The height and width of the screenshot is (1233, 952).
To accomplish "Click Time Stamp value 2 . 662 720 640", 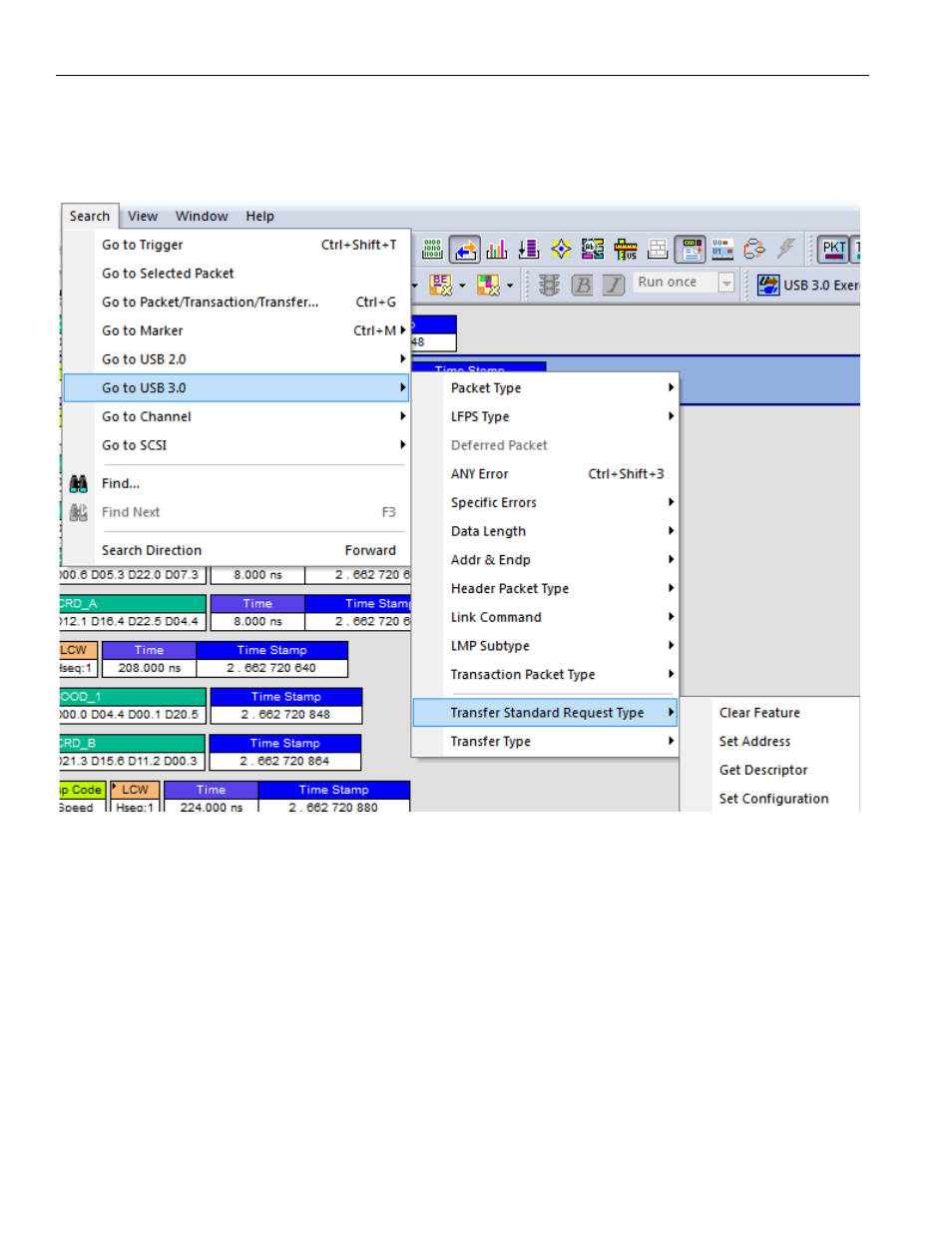I will tap(271, 668).
